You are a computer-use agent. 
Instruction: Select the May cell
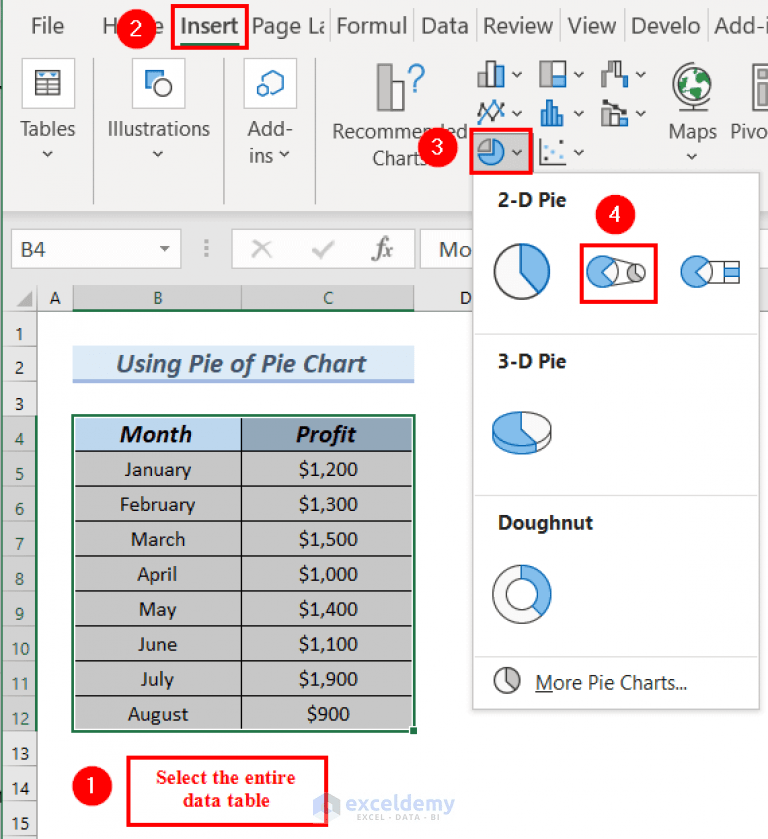[157, 609]
